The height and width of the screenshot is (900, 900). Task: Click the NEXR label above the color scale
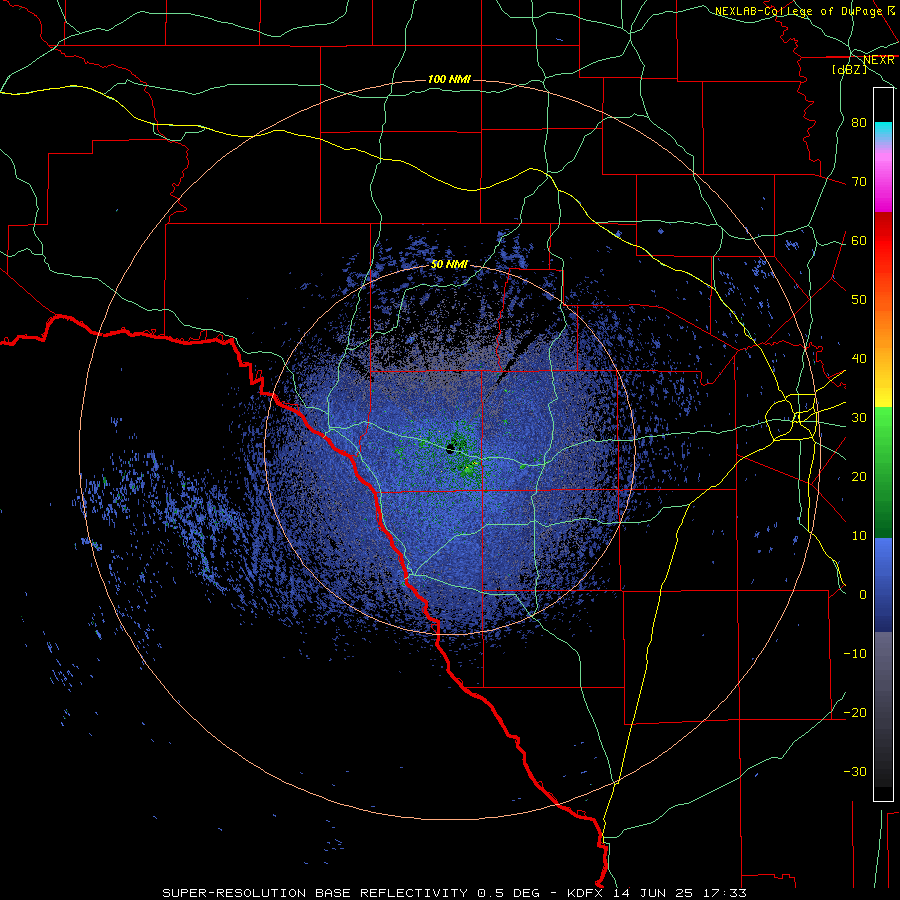[879, 60]
